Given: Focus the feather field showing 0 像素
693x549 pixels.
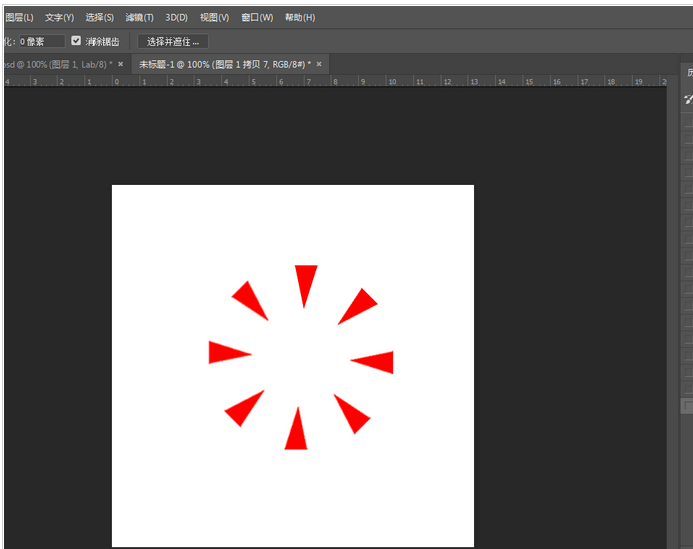Looking at the screenshot, I should coord(41,41).
